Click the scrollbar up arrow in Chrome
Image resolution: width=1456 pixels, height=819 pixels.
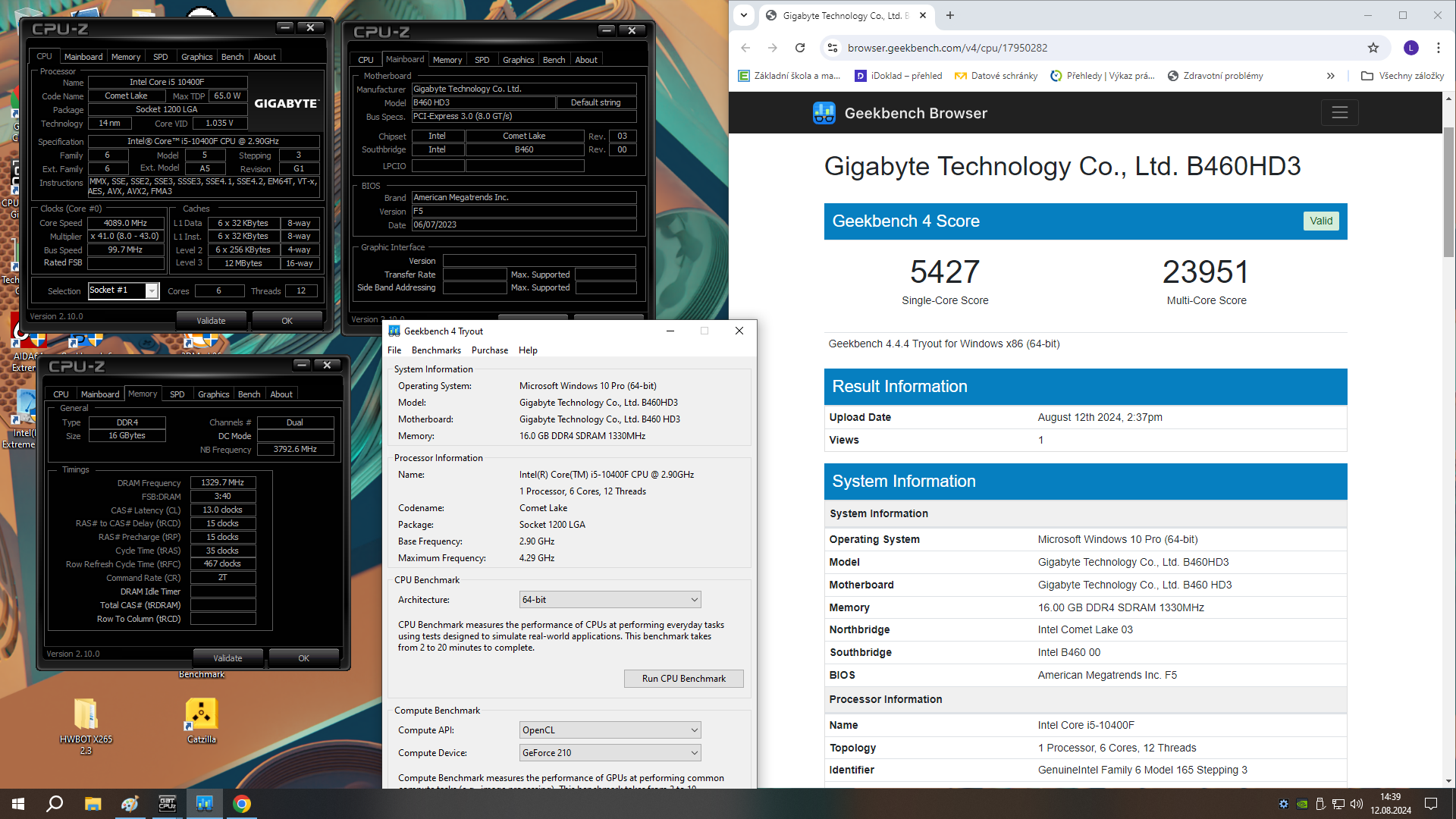(x=1449, y=99)
